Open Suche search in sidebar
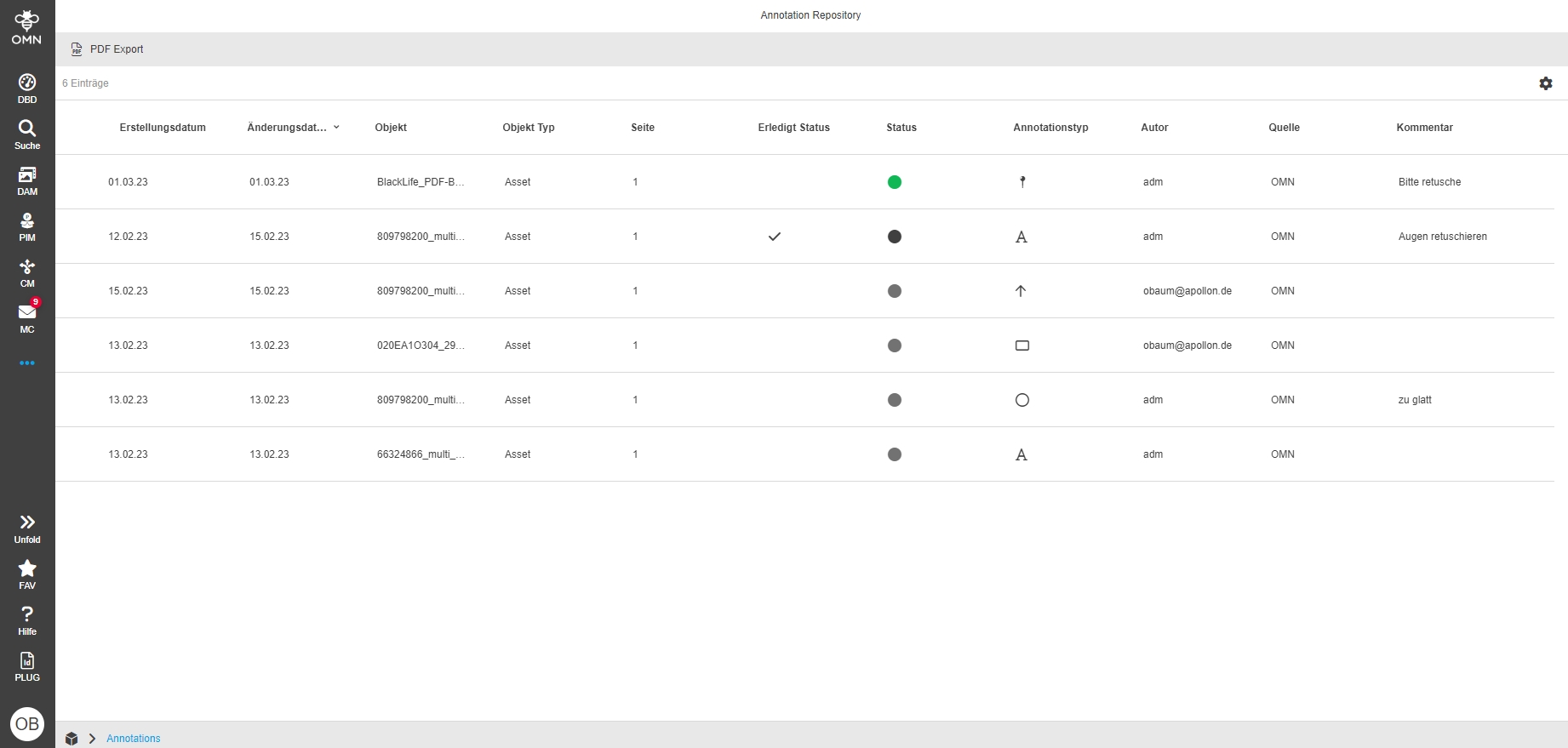The image size is (1568, 748). pyautogui.click(x=27, y=134)
